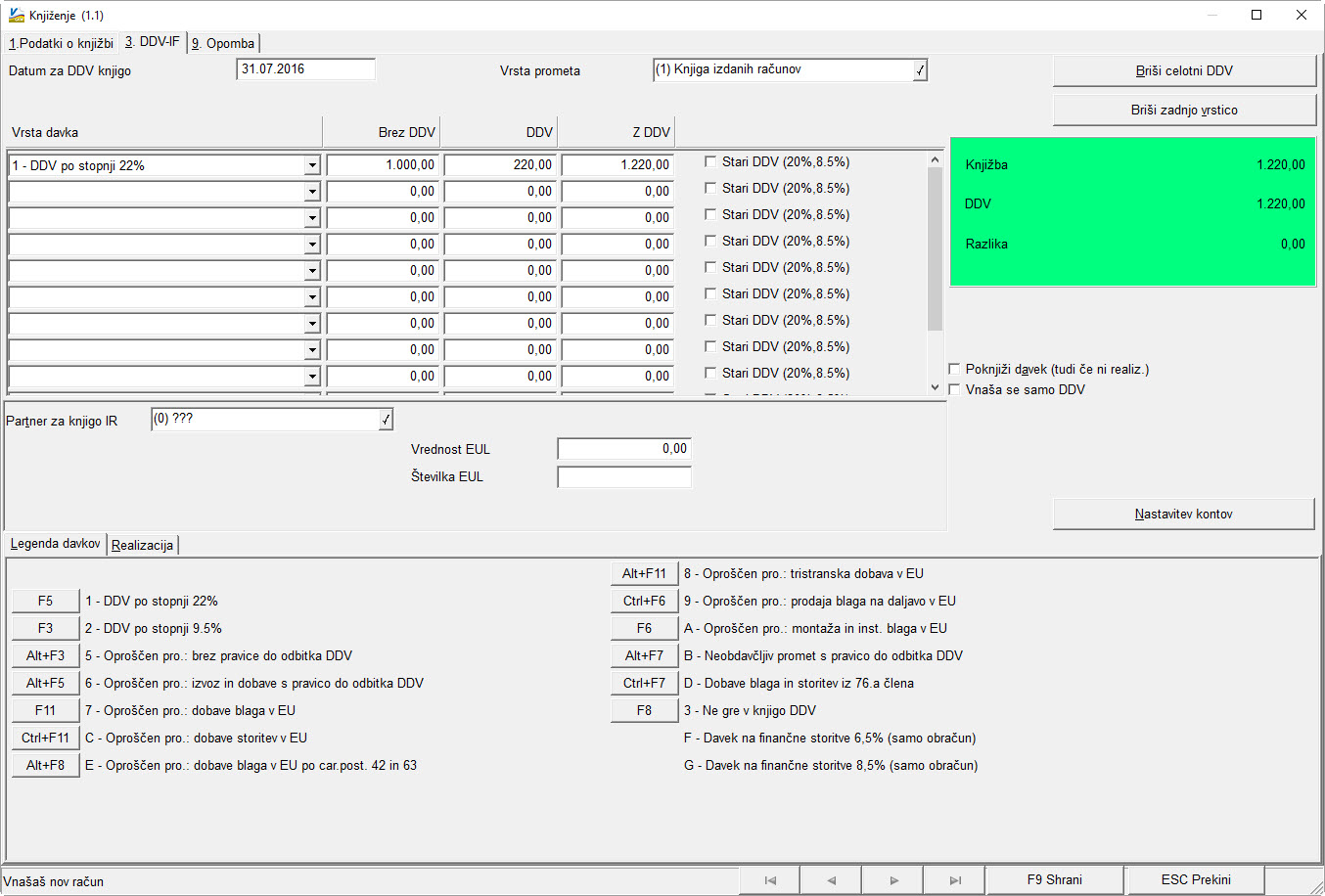Viewport: 1325px width, 896px height.
Task: Tick Stari DDV checkbox in the sixth row
Action: pyautogui.click(x=710, y=293)
